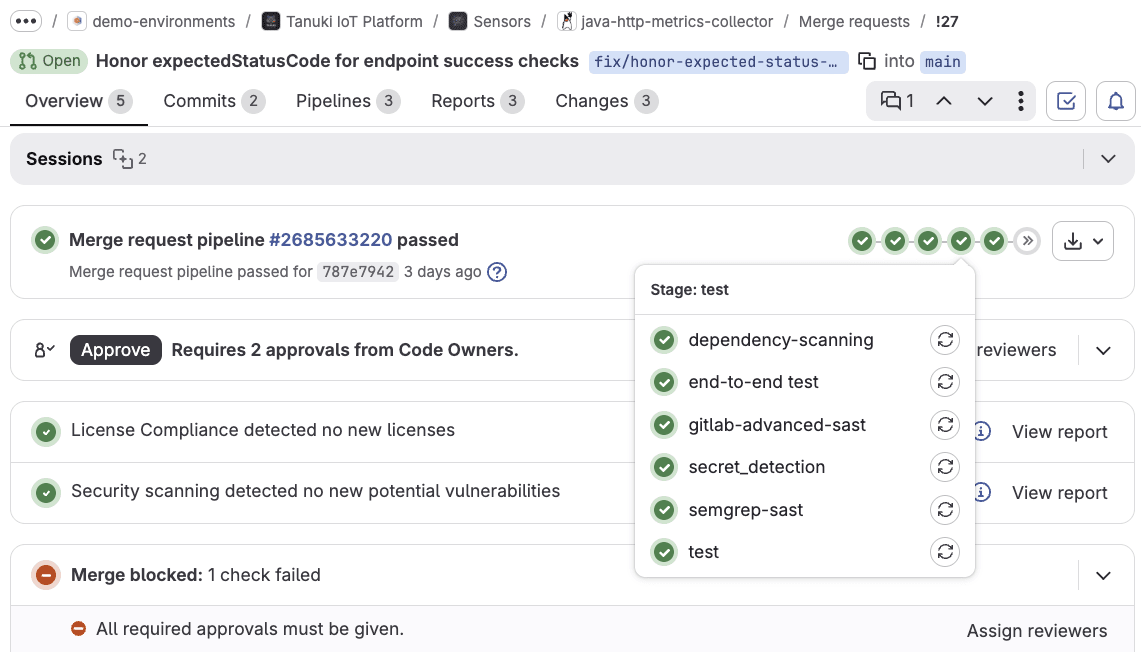
Task: Click the second pipeline stage status icon
Action: [x=895, y=241]
